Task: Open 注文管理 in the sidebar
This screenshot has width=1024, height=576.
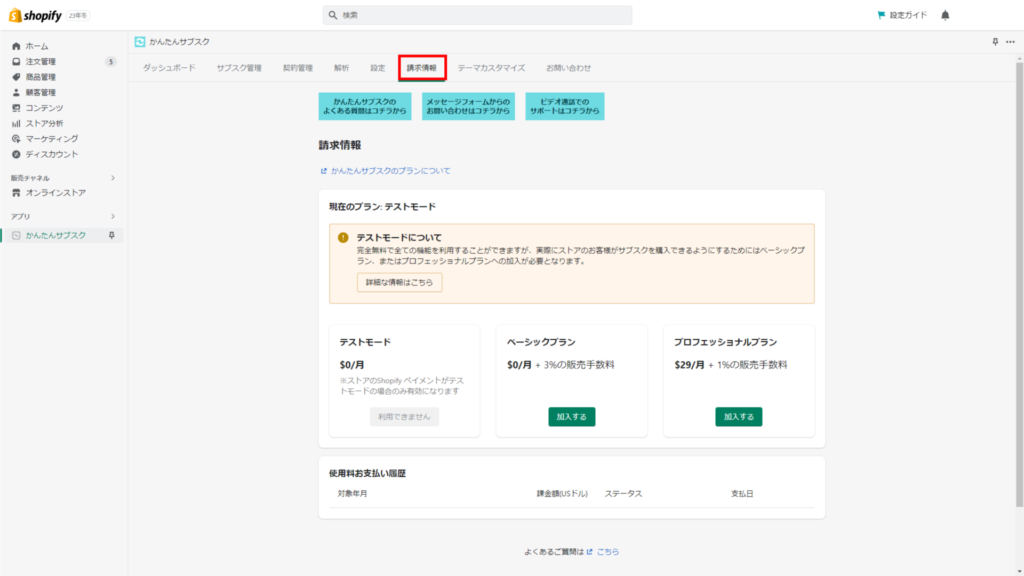Action: pyautogui.click(x=40, y=61)
